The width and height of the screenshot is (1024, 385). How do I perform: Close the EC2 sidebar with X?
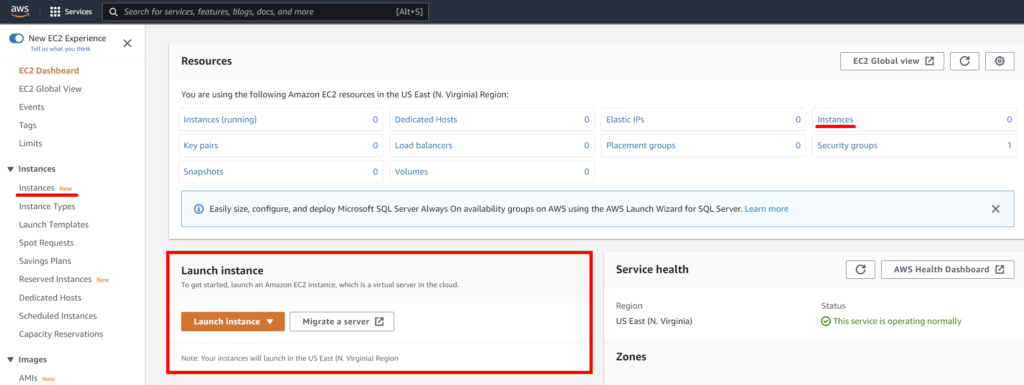tap(127, 43)
